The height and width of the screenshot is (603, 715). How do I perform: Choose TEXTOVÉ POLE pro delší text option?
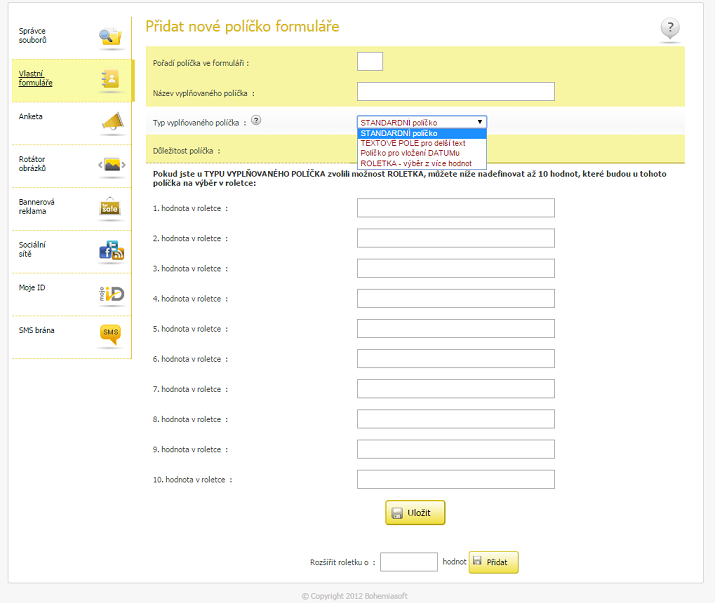pos(422,143)
